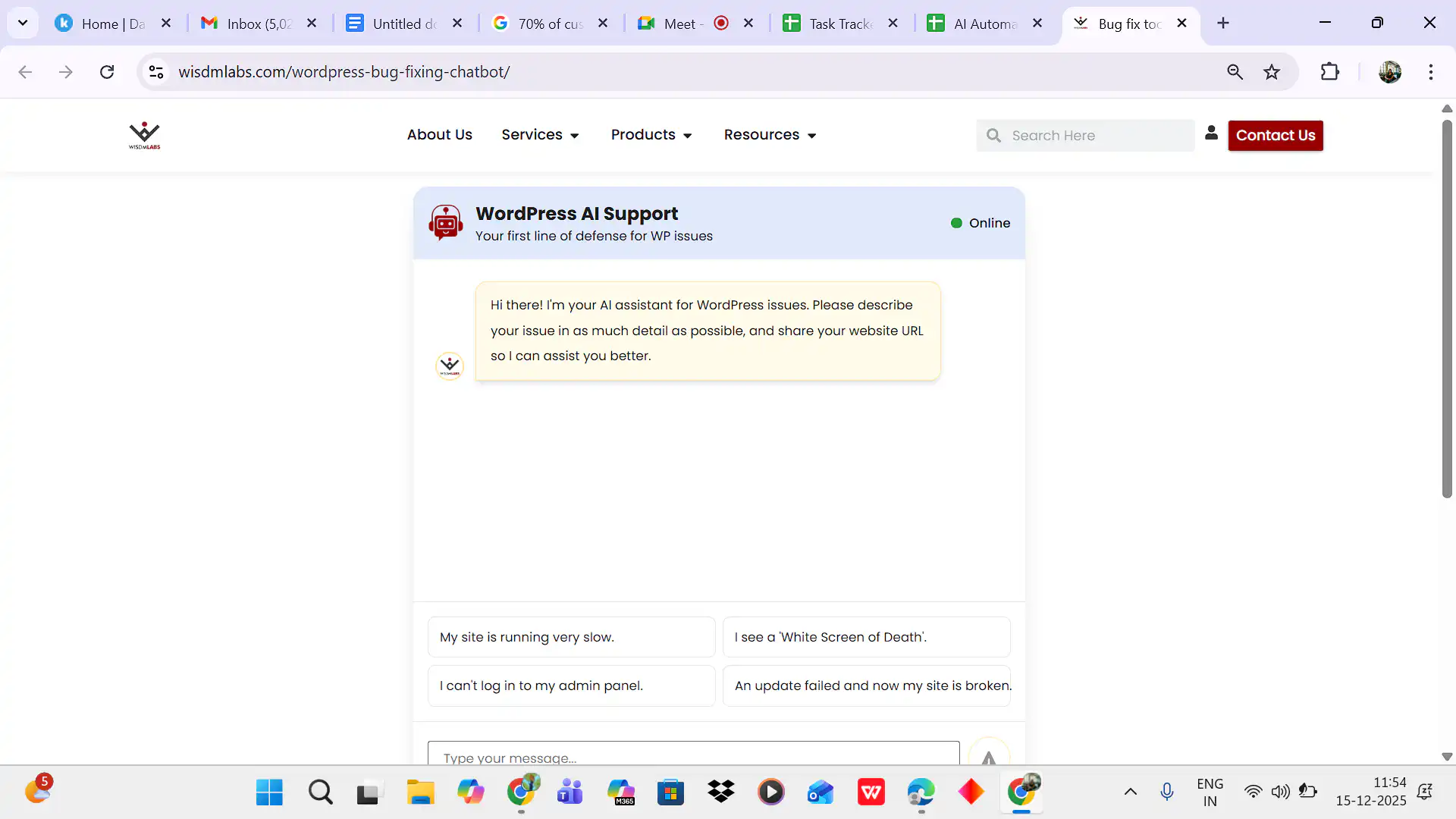
Task: Click the scrollbar down arrow
Action: pyautogui.click(x=1447, y=756)
